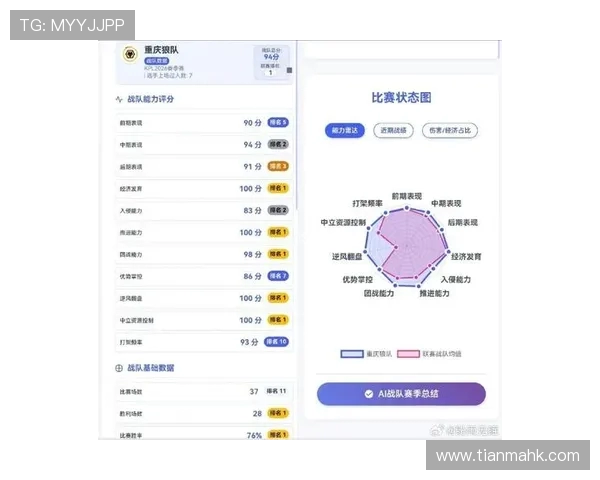This screenshot has height=480, width=600.
Task: Click the 经济发育 100 分 row
Action: pyautogui.click(x=204, y=189)
